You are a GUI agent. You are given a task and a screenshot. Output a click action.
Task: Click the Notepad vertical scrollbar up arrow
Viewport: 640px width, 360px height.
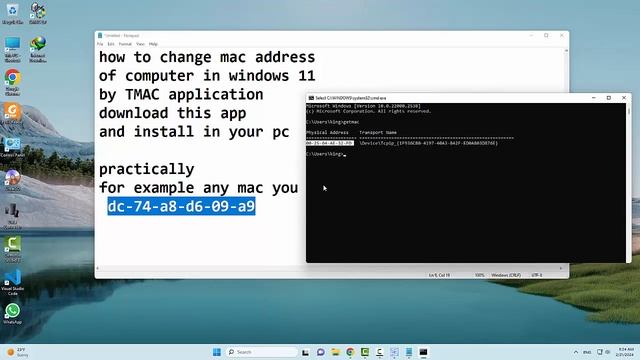point(566,51)
